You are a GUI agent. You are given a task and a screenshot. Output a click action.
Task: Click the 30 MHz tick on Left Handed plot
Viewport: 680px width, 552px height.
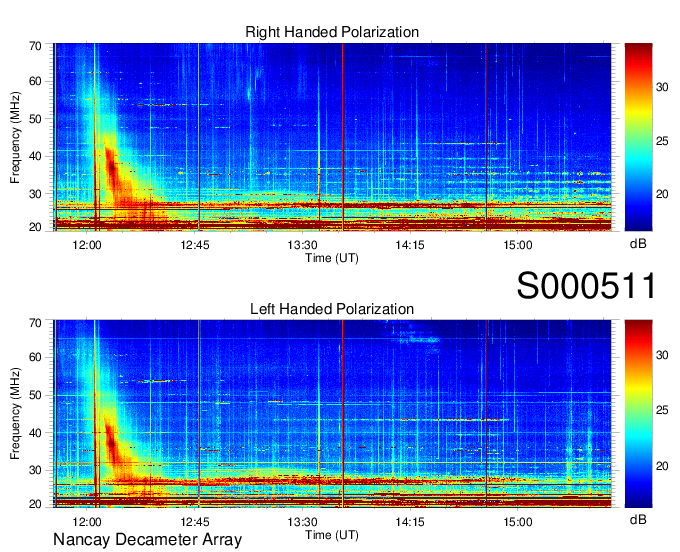pos(35,470)
